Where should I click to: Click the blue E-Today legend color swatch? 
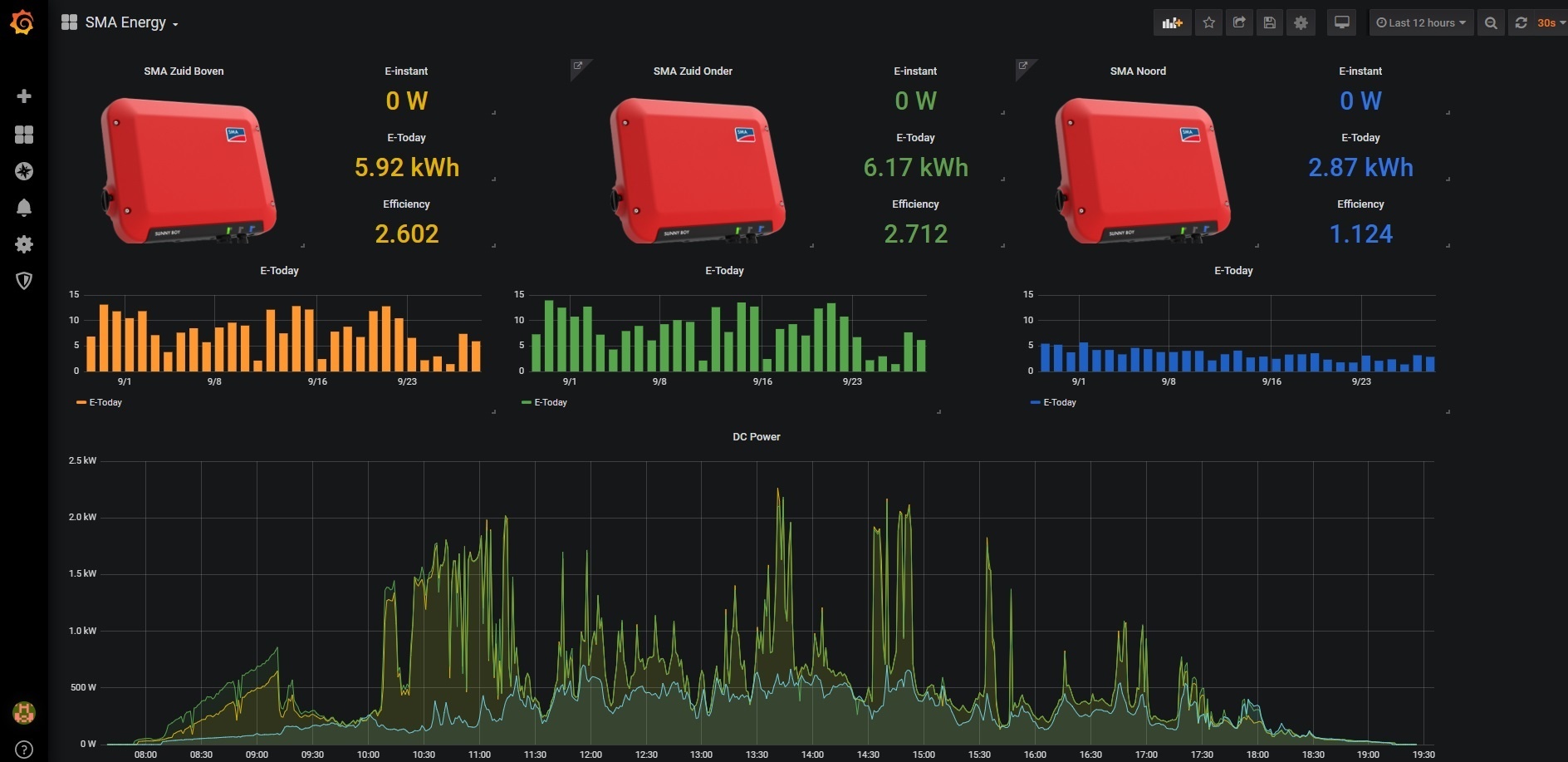pos(1036,402)
